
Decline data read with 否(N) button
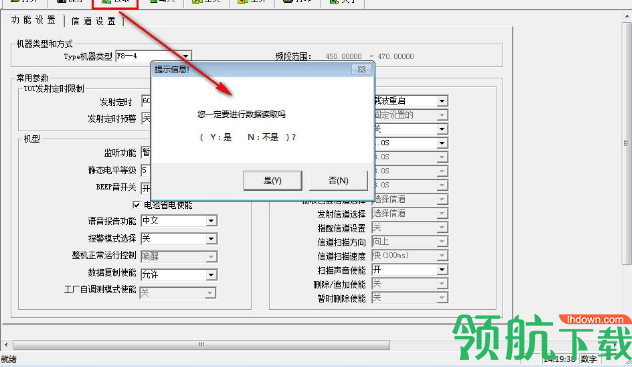tap(338, 180)
